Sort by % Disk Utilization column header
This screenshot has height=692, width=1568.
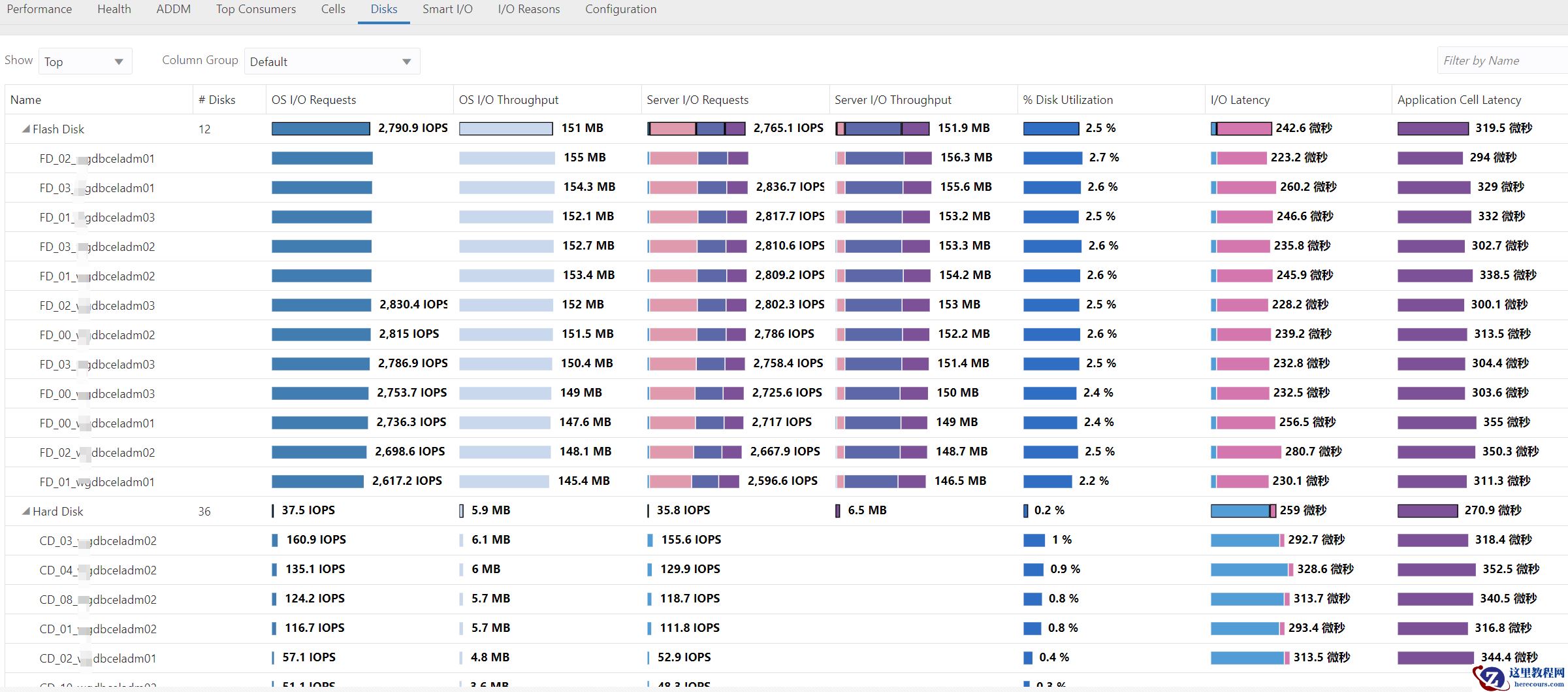1067,100
